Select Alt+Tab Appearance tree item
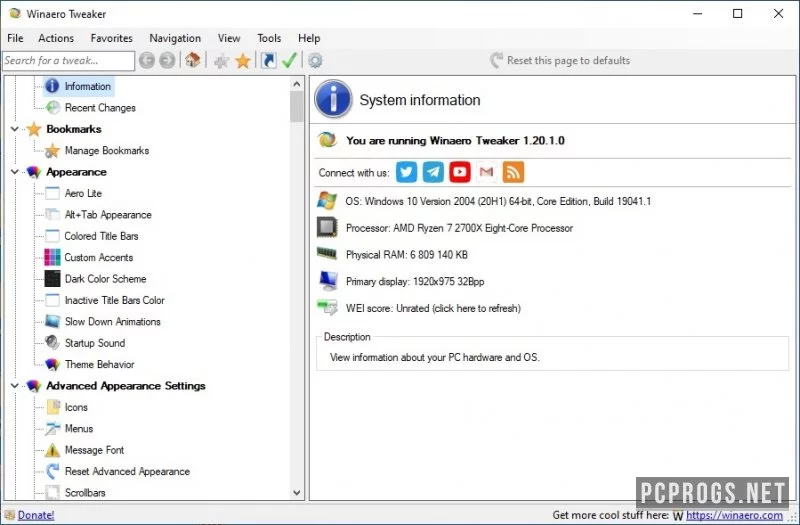Screen dimensions: 800x525 click(x=108, y=215)
